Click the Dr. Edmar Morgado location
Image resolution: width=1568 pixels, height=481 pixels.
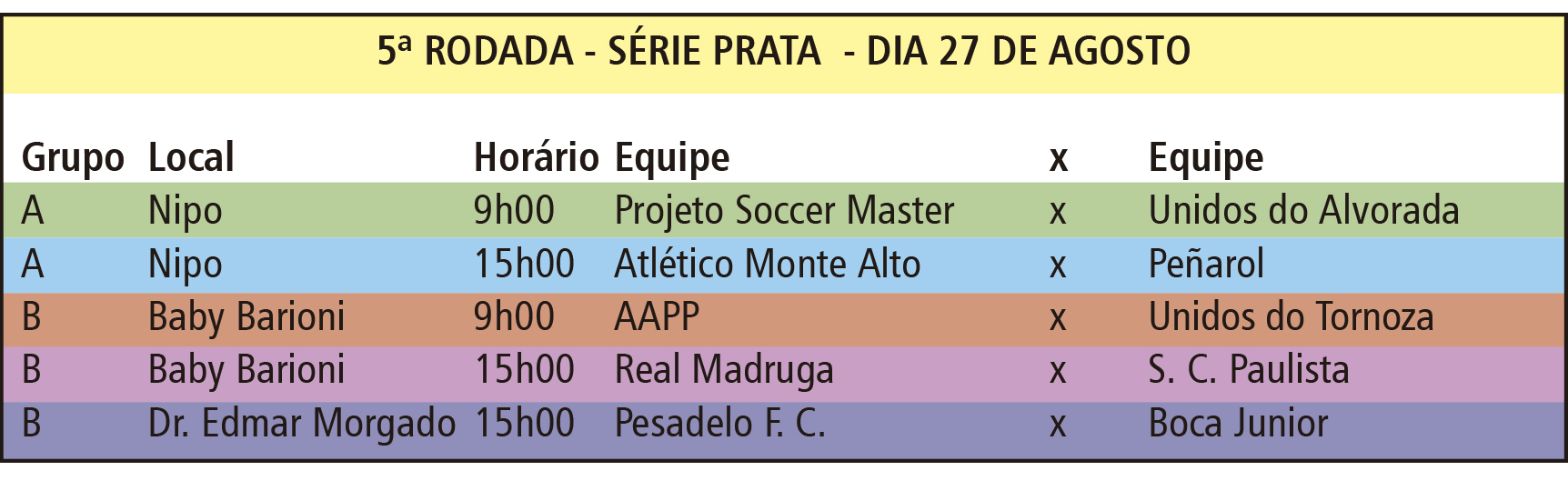tap(302, 424)
